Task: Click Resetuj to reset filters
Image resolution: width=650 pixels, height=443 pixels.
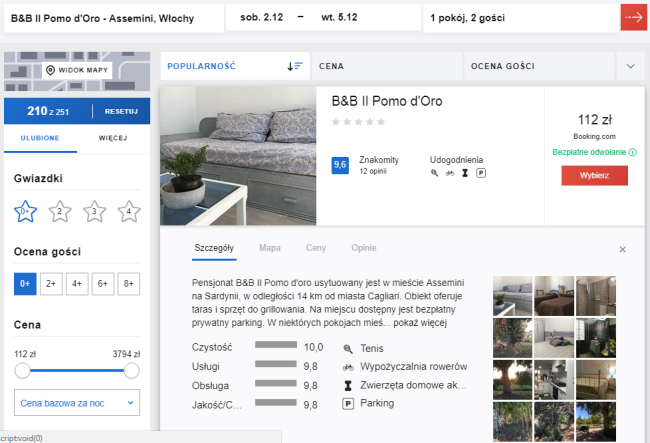Action: [x=121, y=111]
